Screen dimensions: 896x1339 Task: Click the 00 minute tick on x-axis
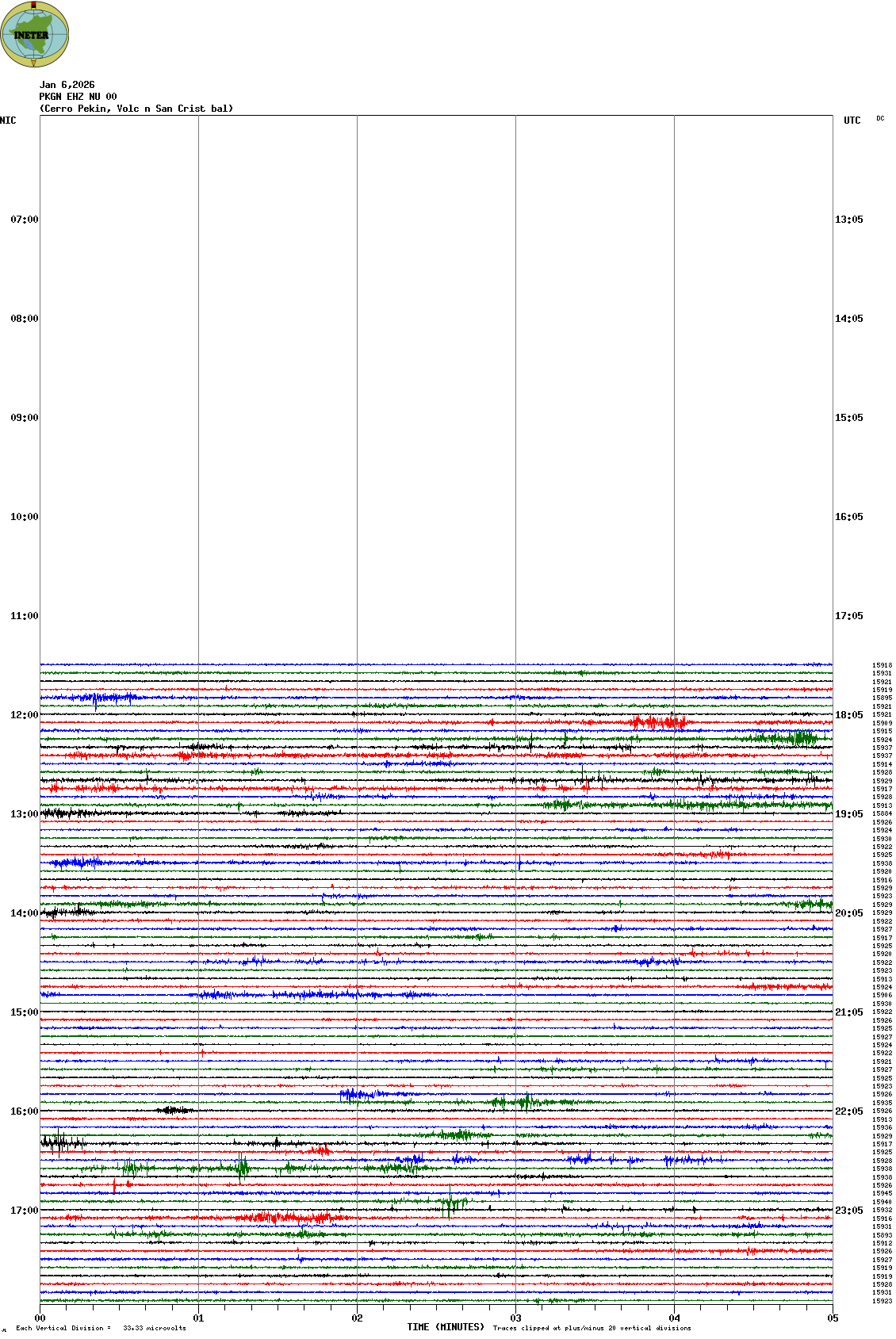[40, 1318]
